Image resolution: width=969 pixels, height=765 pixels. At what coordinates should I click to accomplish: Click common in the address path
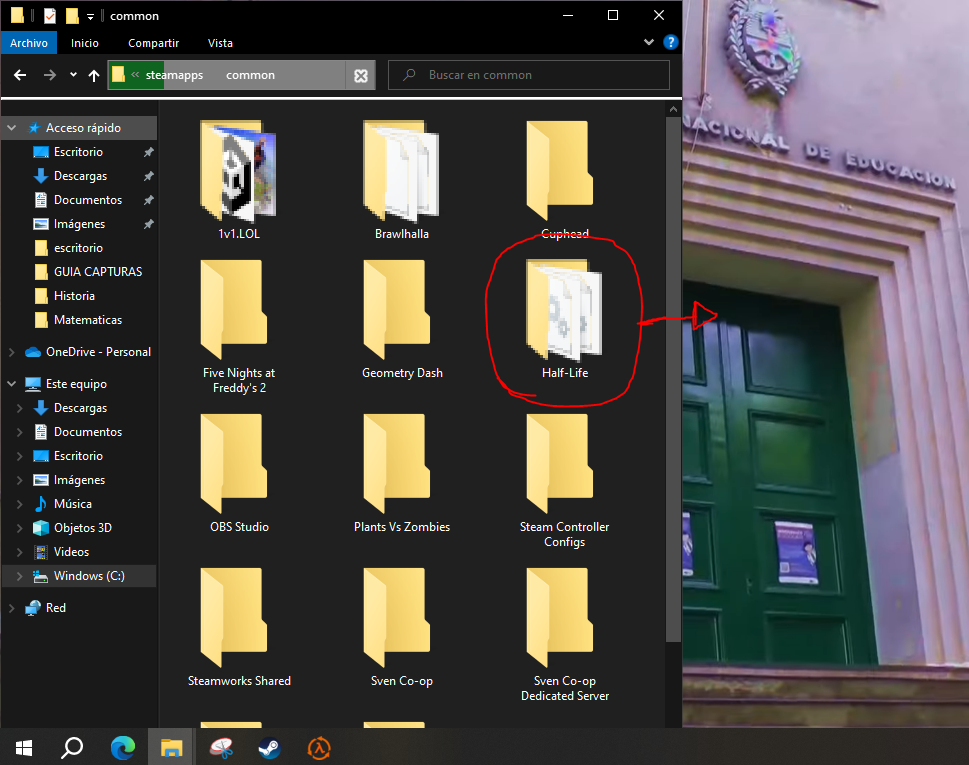coord(250,75)
